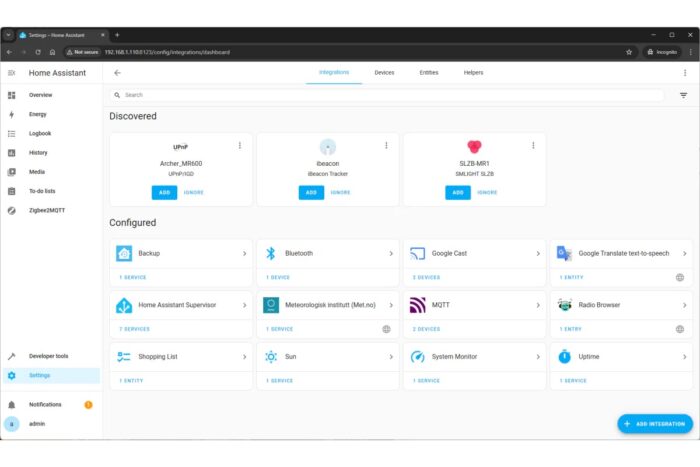
Task: Open the MQTT integration card
Action: (473, 305)
